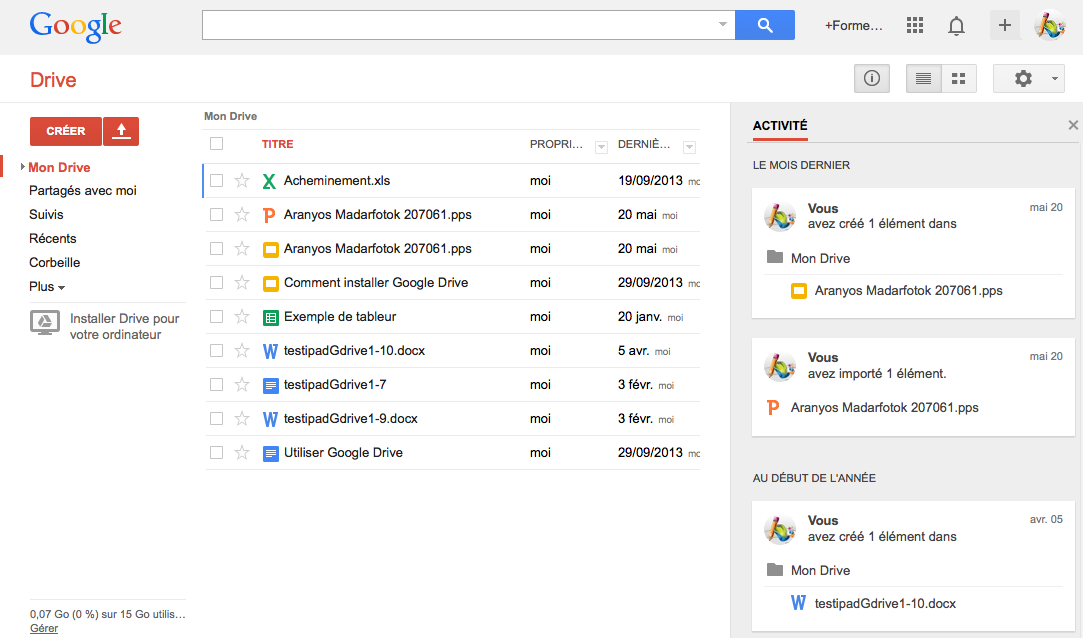
Task: Open the search options dropdown arrow
Action: (x=722, y=24)
